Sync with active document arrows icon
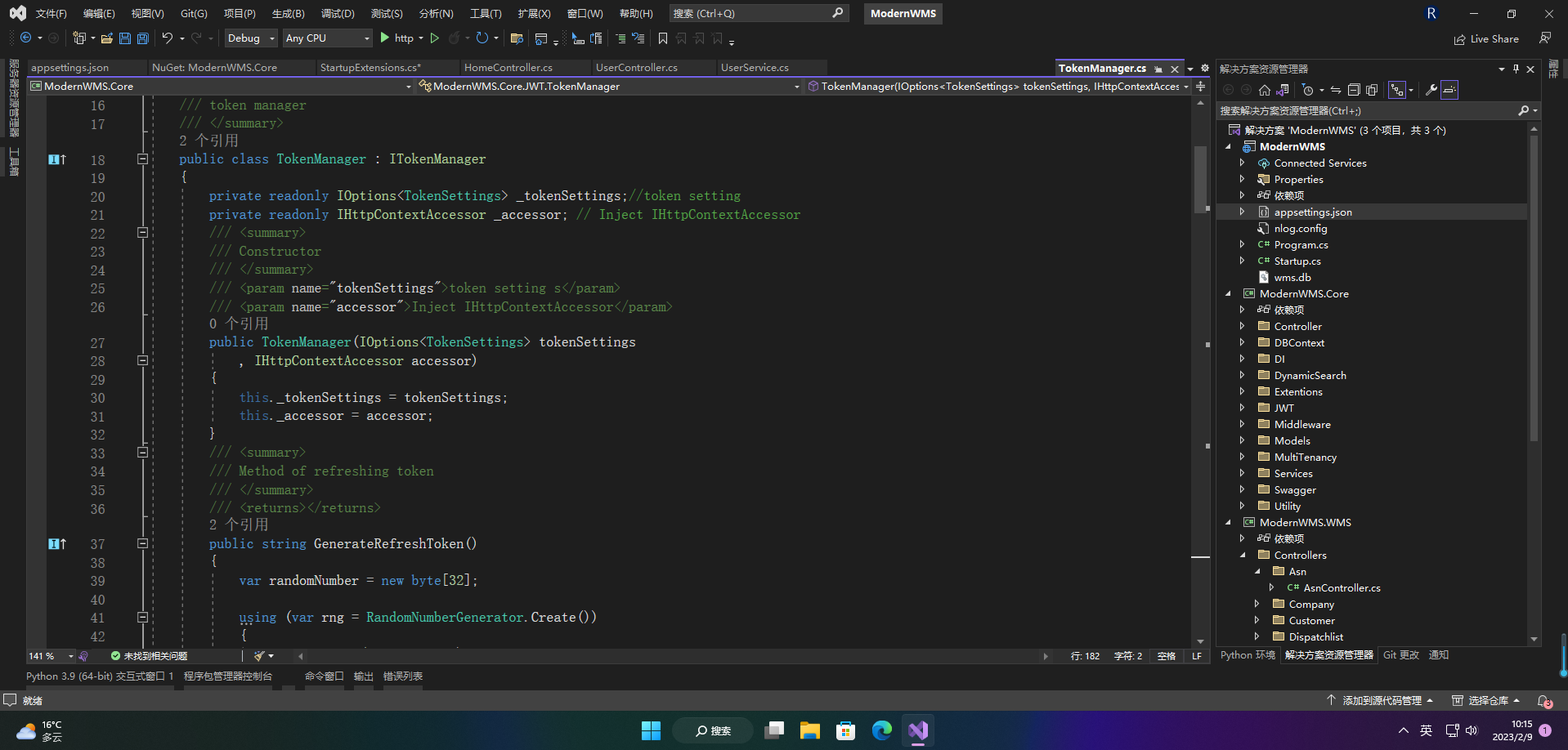This screenshot has height=750, width=1568. (x=1336, y=90)
